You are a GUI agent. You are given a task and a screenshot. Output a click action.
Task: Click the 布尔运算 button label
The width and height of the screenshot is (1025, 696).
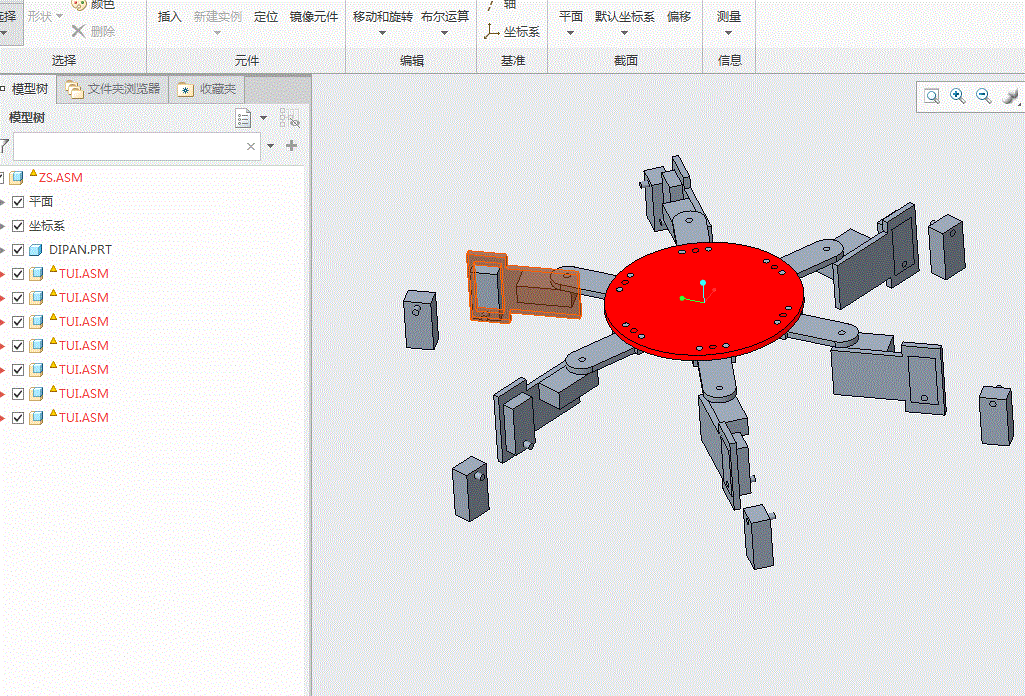[x=445, y=16]
